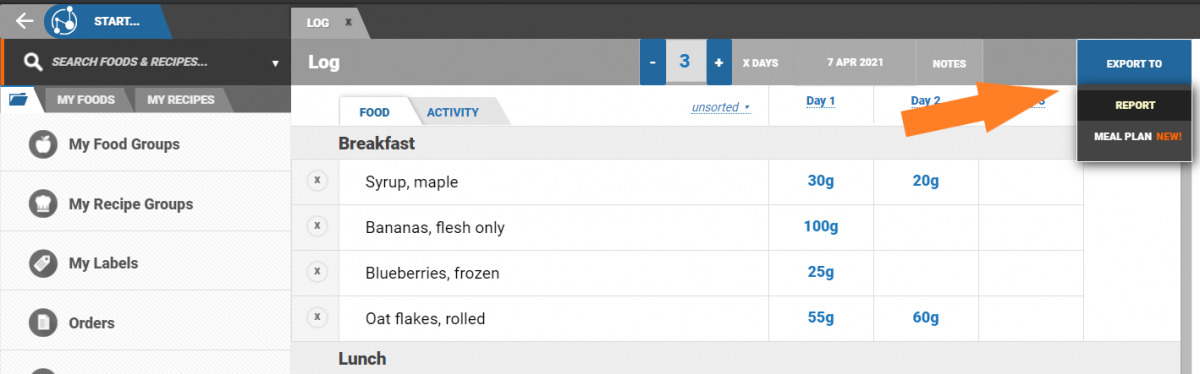
Task: Open My Recipe Groups chef hat icon
Action: click(x=43, y=204)
